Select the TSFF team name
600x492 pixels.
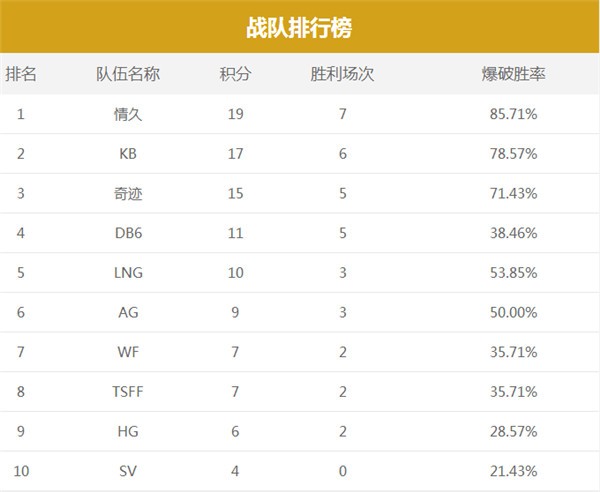coord(128,392)
